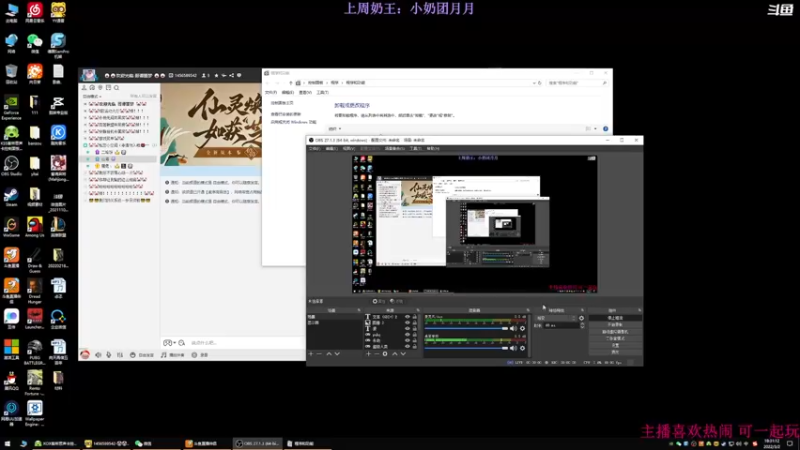
Task: Adjust 麦克风/Aux volume slider in OBS mixer
Action: (x=466, y=329)
